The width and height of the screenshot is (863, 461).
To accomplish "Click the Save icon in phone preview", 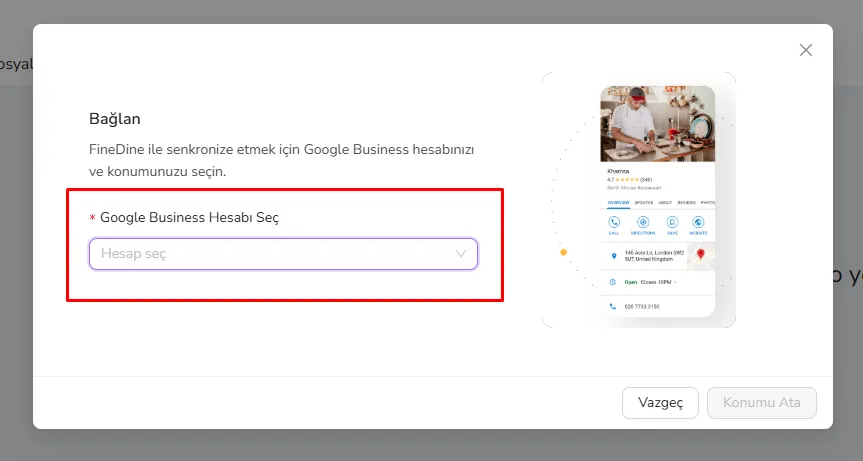I will [x=672, y=222].
